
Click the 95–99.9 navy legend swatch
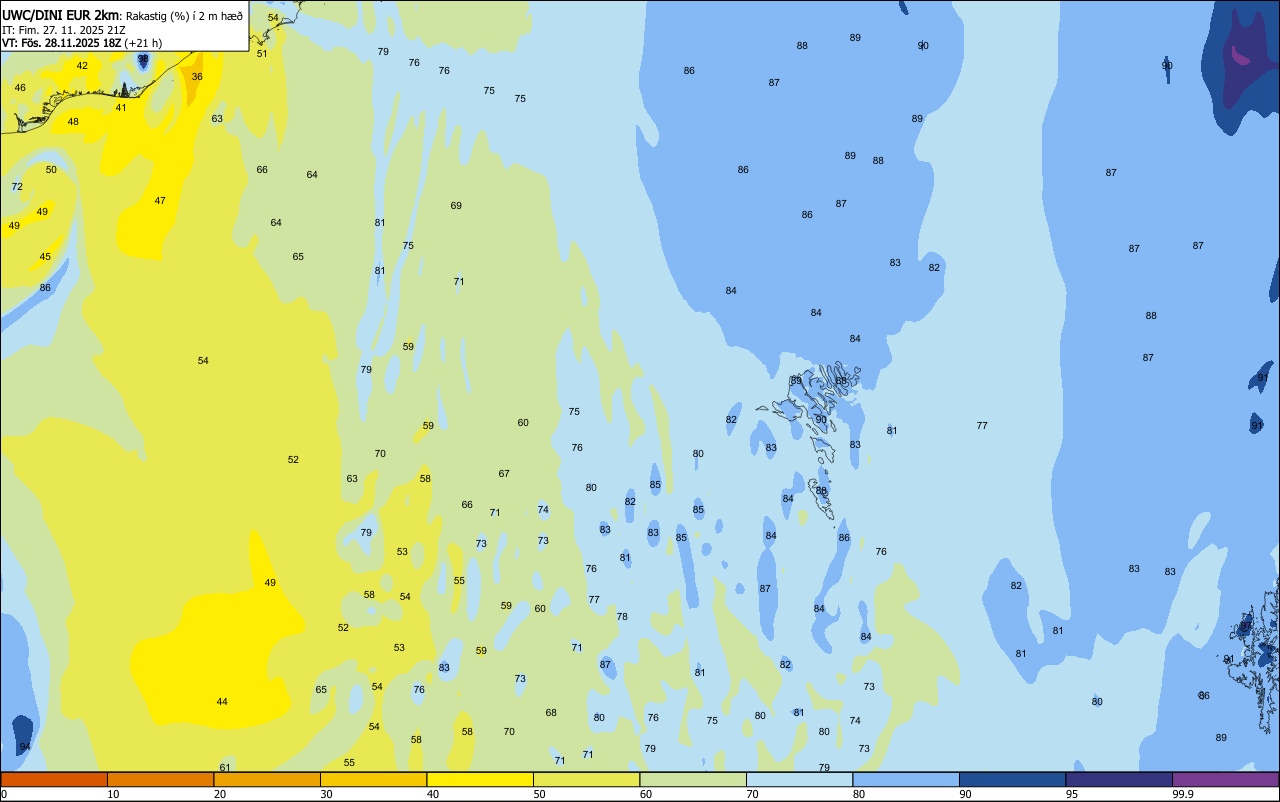coord(1119,779)
